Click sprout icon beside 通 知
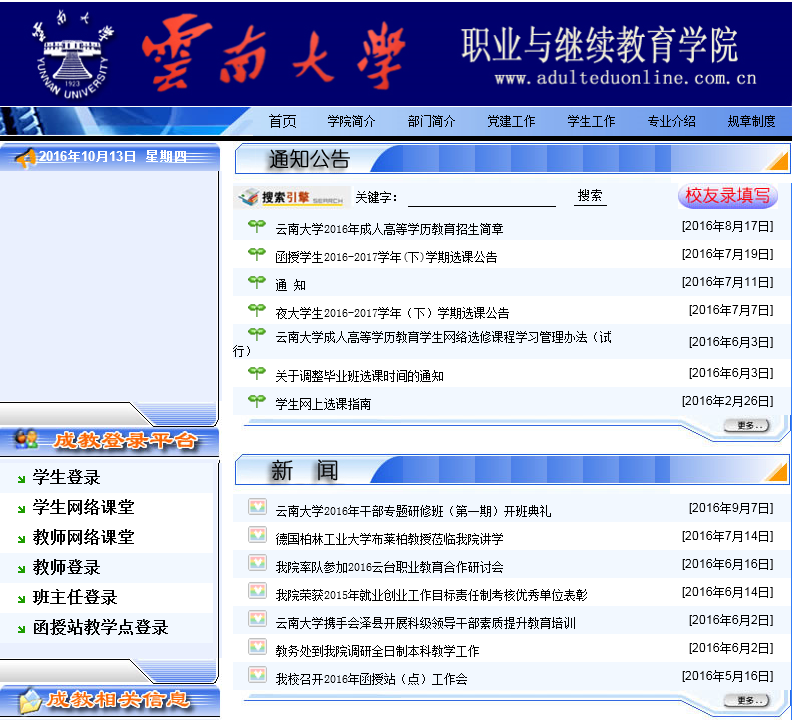 point(257,281)
